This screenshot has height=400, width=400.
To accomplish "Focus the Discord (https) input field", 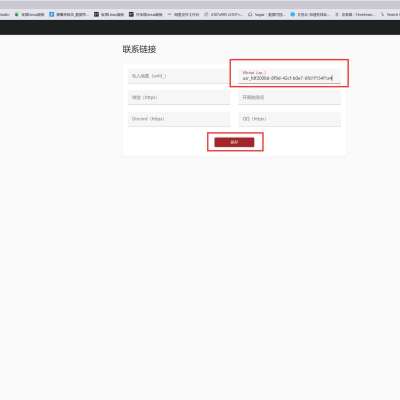I will tap(179, 119).
